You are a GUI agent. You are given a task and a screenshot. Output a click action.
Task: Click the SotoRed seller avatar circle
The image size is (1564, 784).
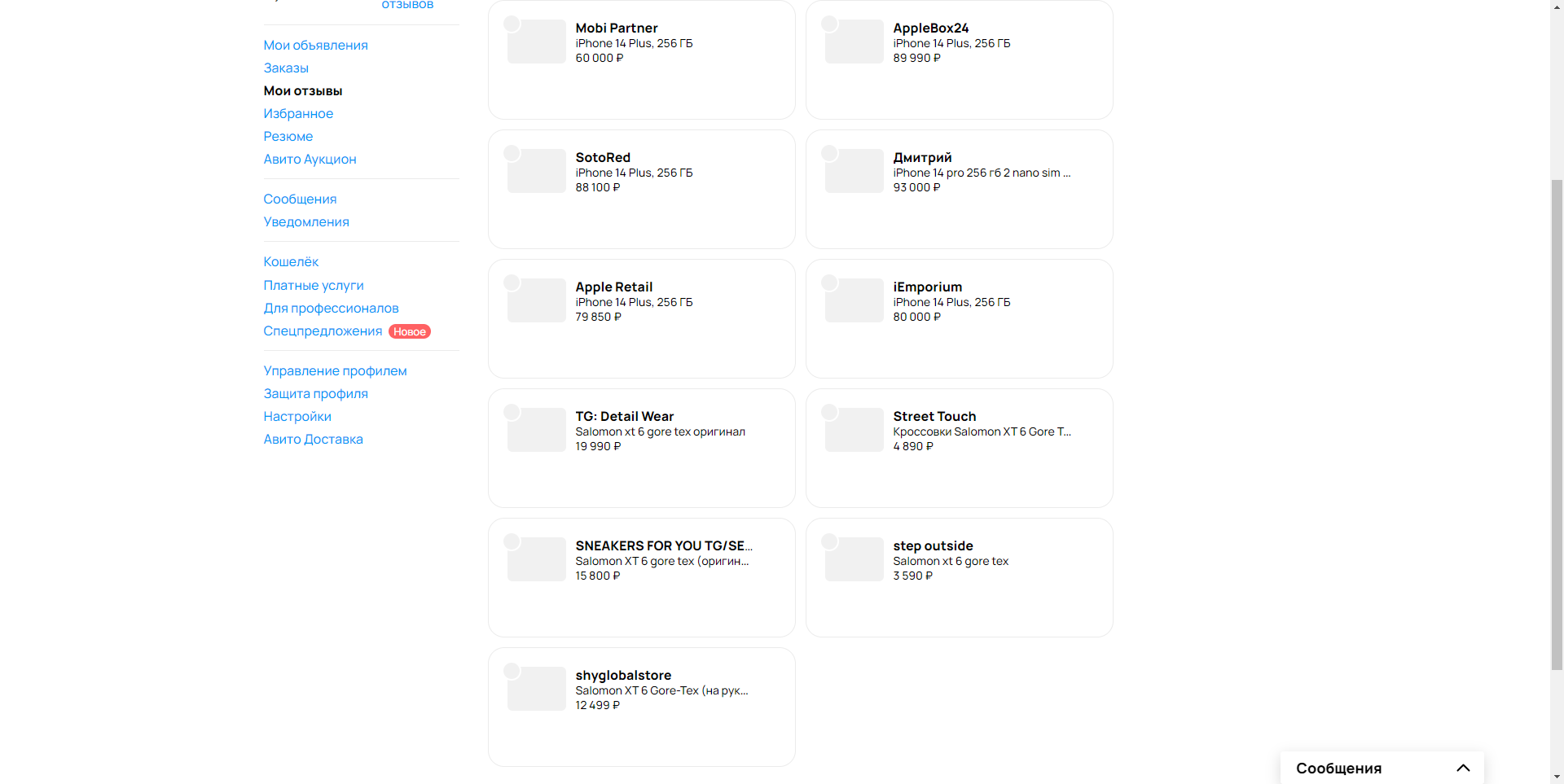coord(512,153)
